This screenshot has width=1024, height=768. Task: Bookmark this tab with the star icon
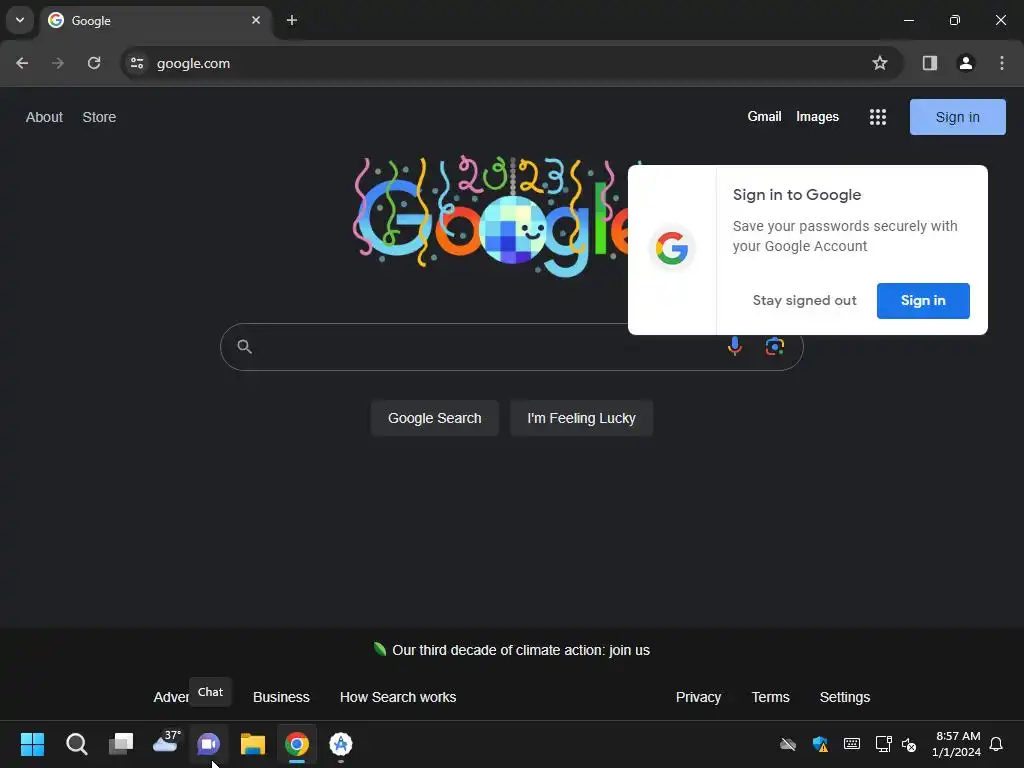pos(880,63)
